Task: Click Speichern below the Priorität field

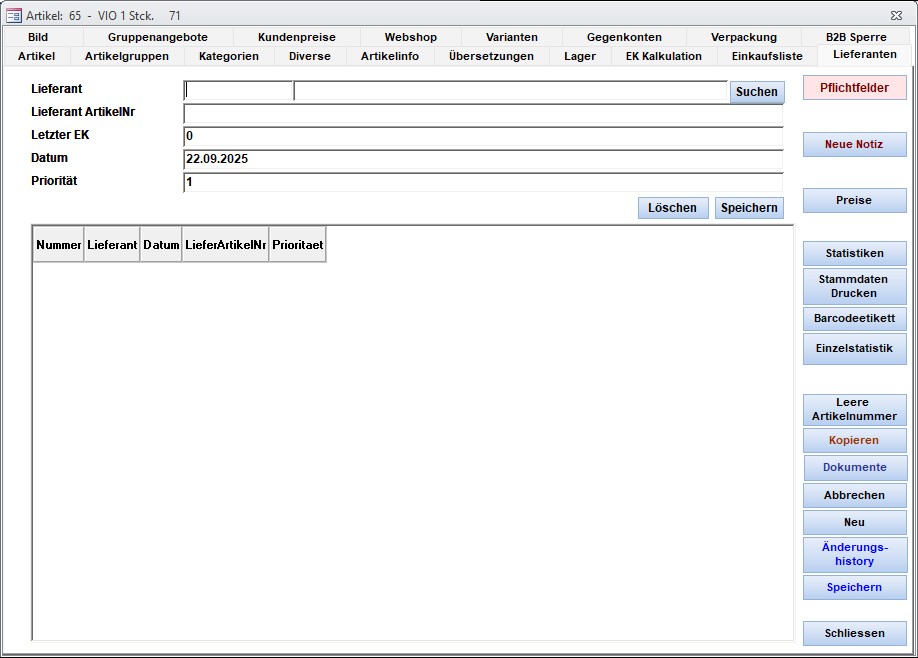Action: [x=749, y=208]
